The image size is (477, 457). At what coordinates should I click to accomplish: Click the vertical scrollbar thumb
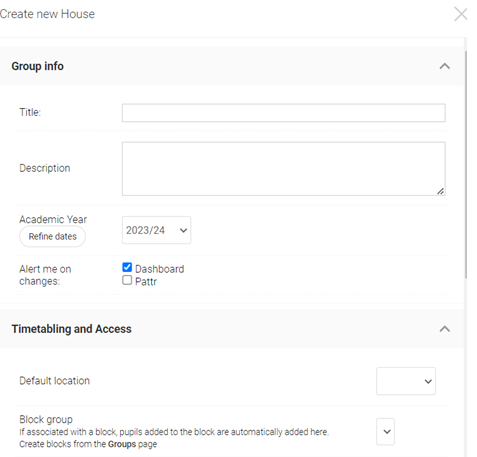pyautogui.click(x=466, y=164)
